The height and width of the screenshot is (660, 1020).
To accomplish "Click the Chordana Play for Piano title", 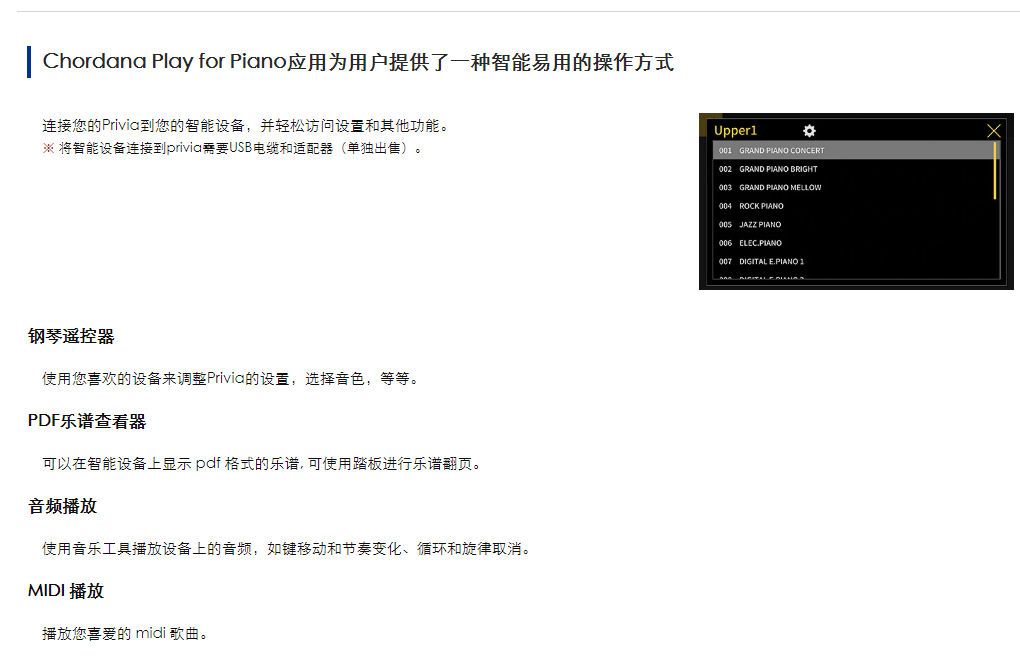I will point(358,62).
